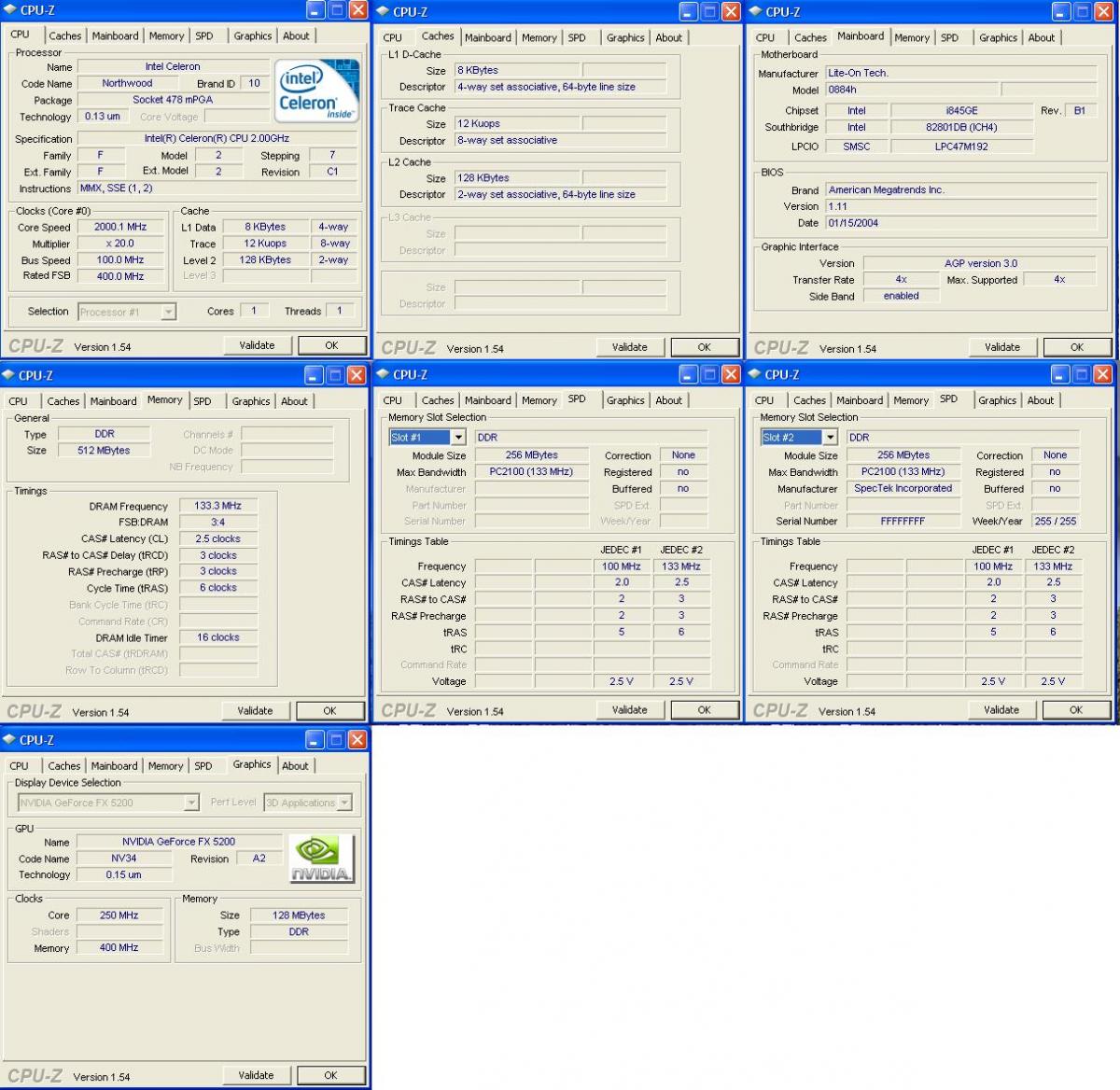1120x1090 pixels.
Task: Click OK in the Slot #1 window
Action: (x=705, y=710)
